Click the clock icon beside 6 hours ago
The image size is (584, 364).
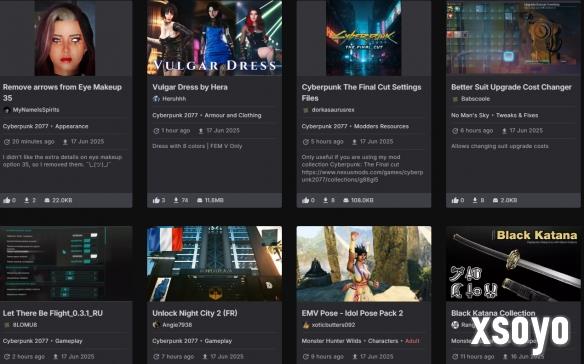coord(455,131)
